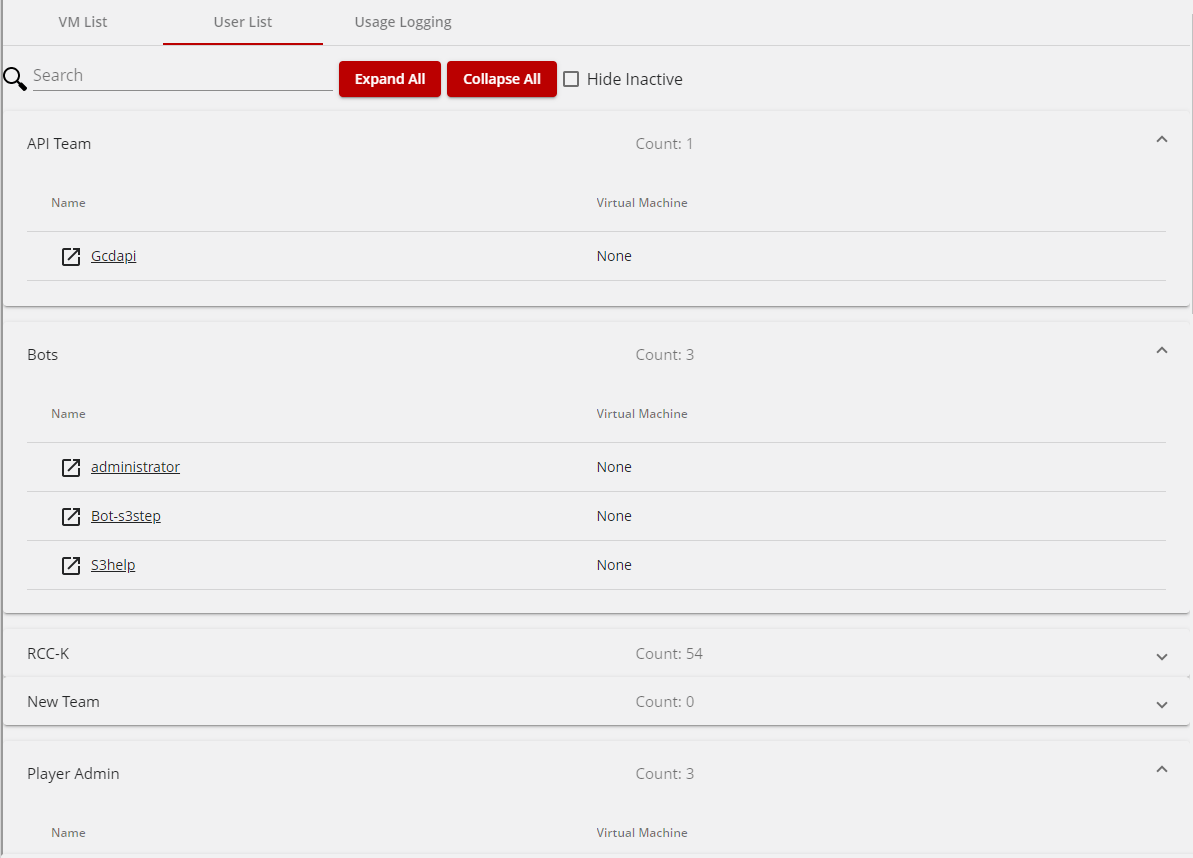Click the external link icon next to S3help
This screenshot has width=1193, height=858.
(x=71, y=565)
